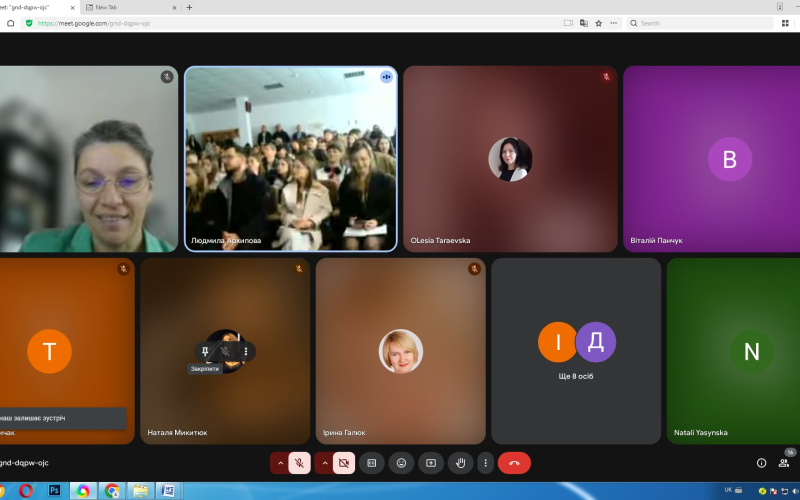Open tile options for Наталя Микитюк
Screen dimensions: 800x500
246,352
